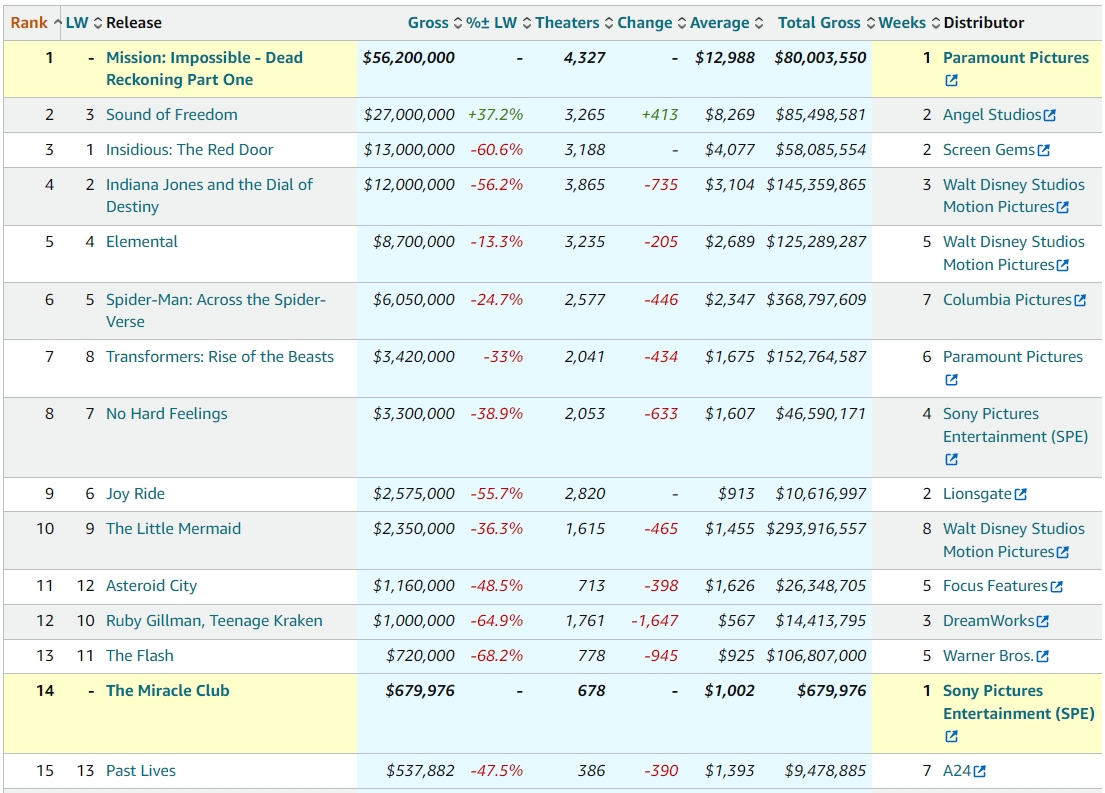The image size is (1105, 793).
Task: Sort table by Gross column
Action: click(435, 23)
